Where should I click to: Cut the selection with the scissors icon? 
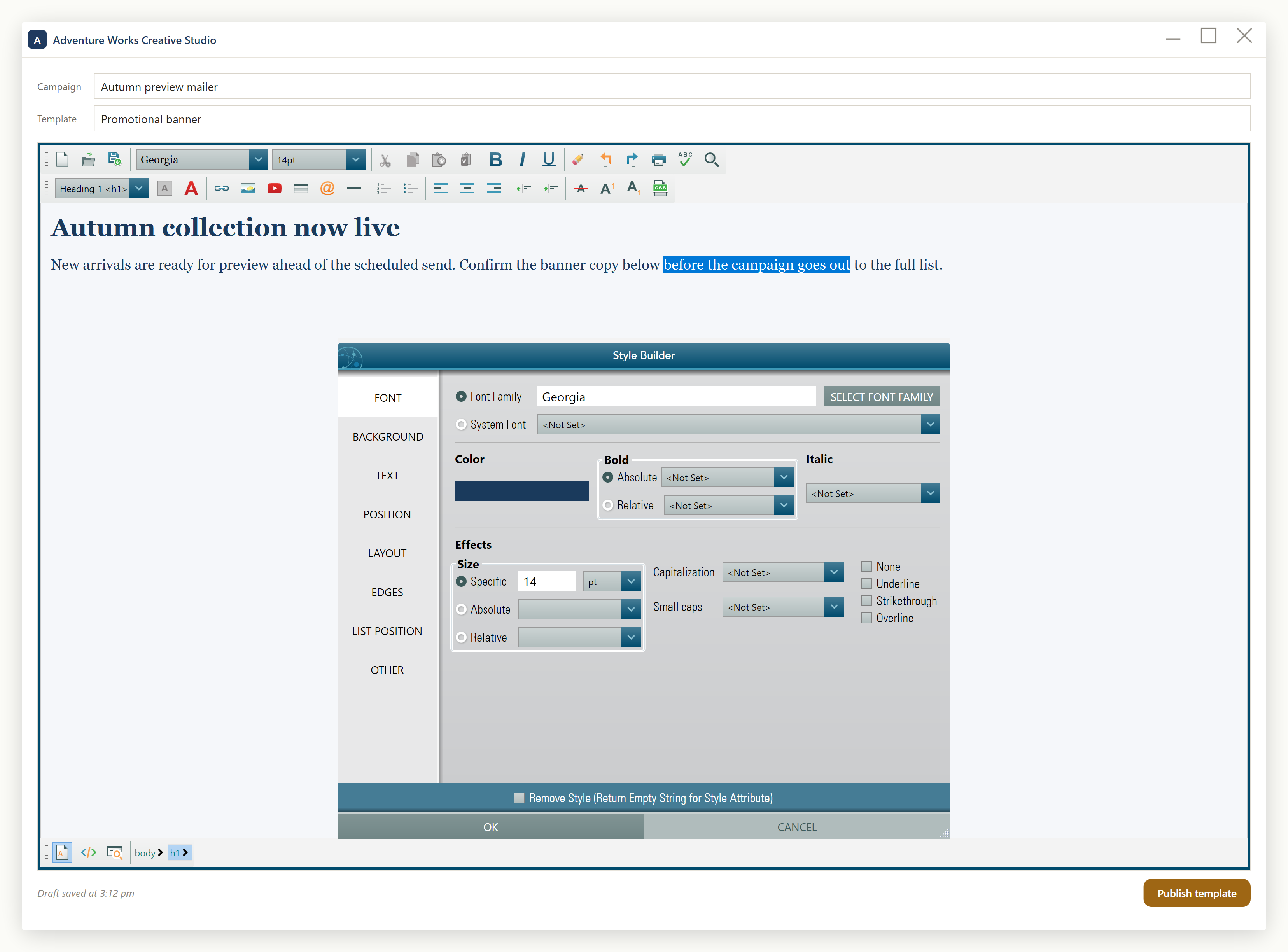tap(385, 159)
